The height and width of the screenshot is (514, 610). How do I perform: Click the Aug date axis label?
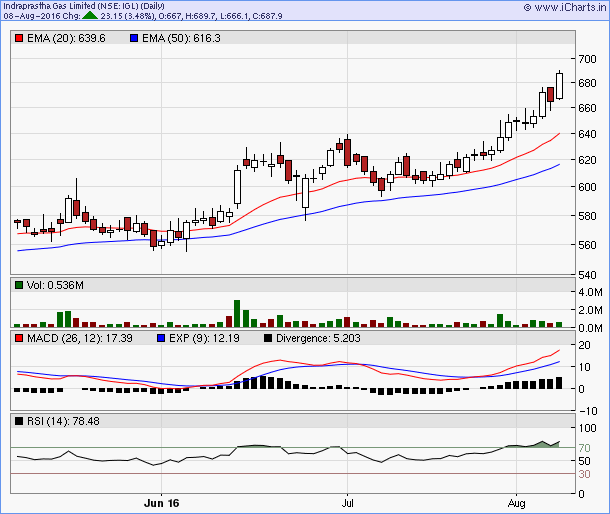point(517,503)
